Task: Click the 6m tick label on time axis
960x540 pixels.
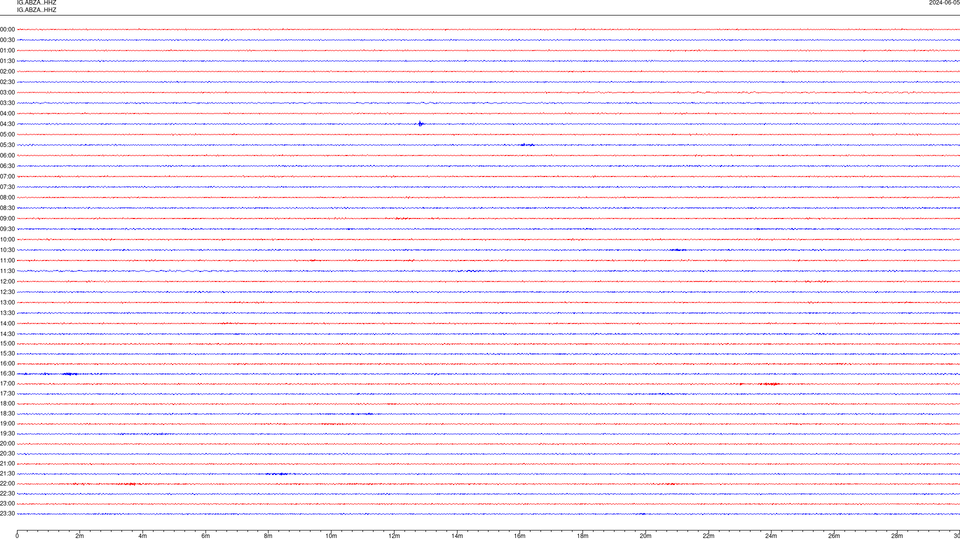Action: pos(206,536)
